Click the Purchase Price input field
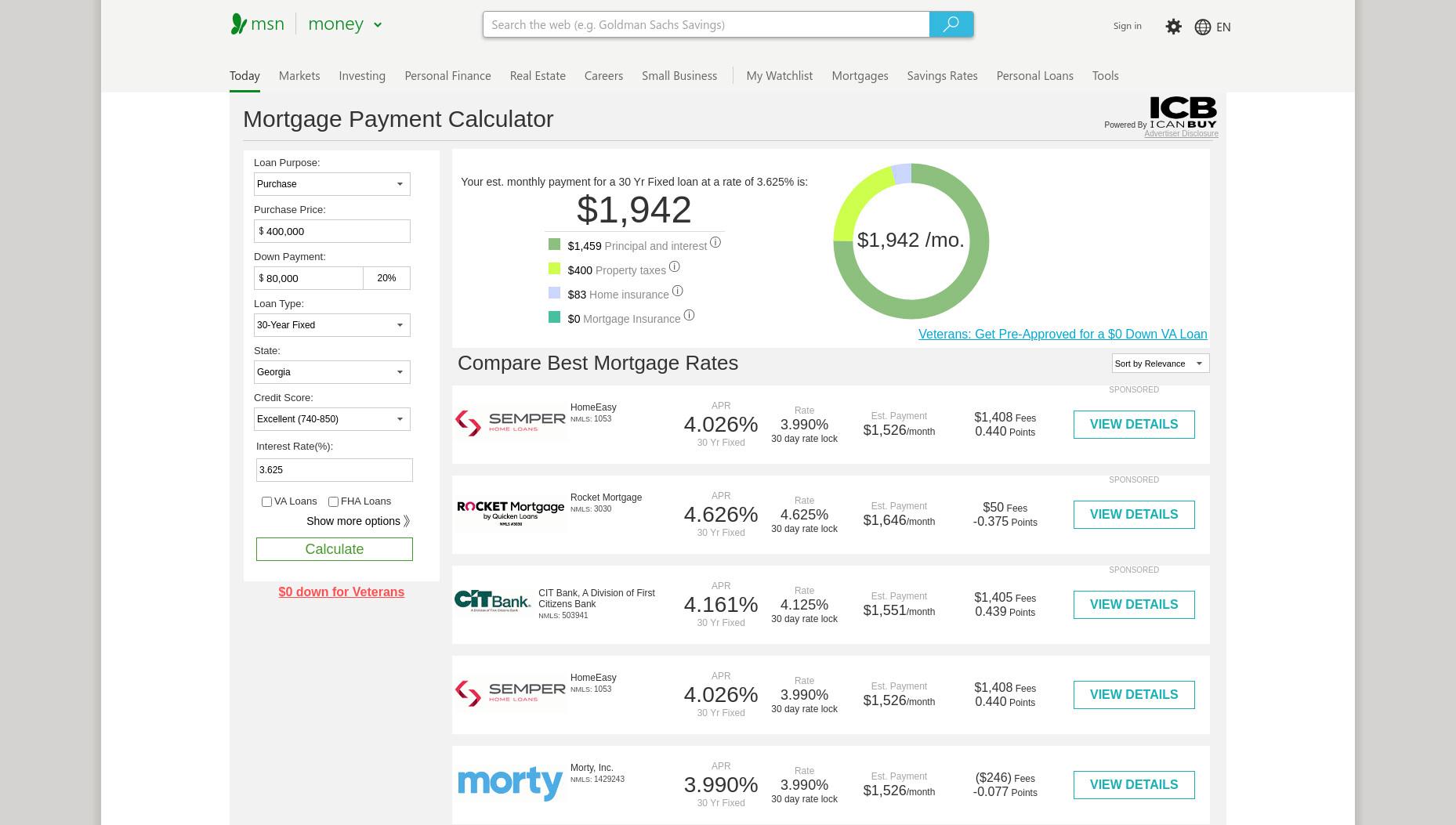The height and width of the screenshot is (825, 1456). [332, 231]
